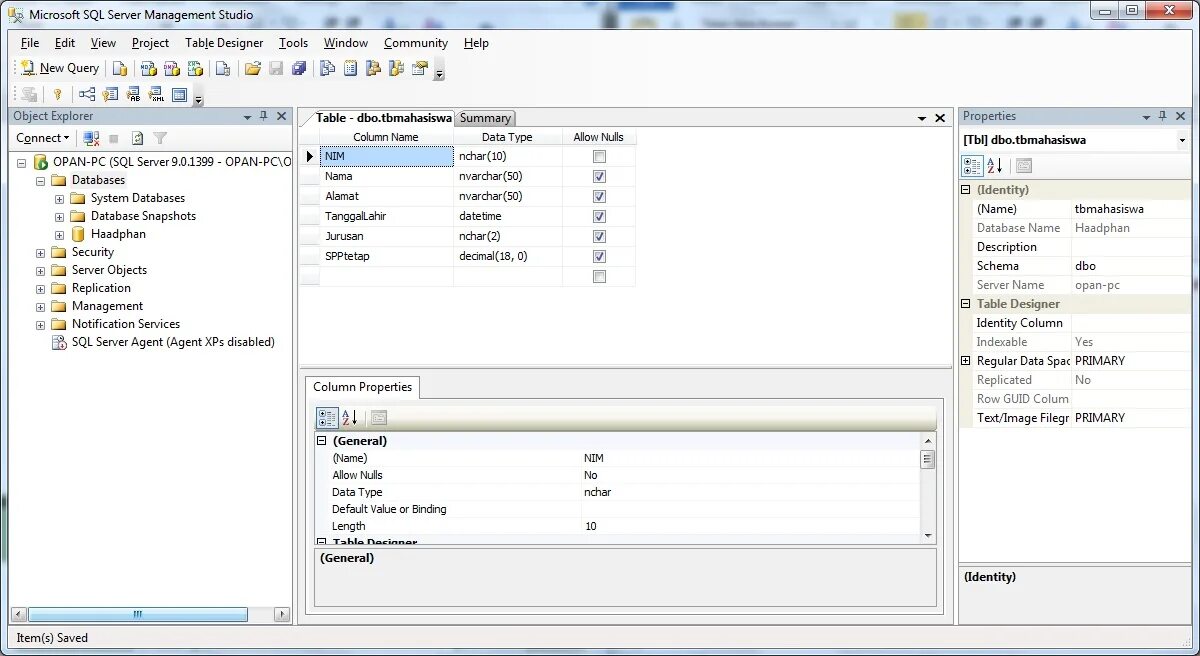The width and height of the screenshot is (1200, 656).
Task: Click the Properties Window toolbar icon
Action: coord(420,68)
